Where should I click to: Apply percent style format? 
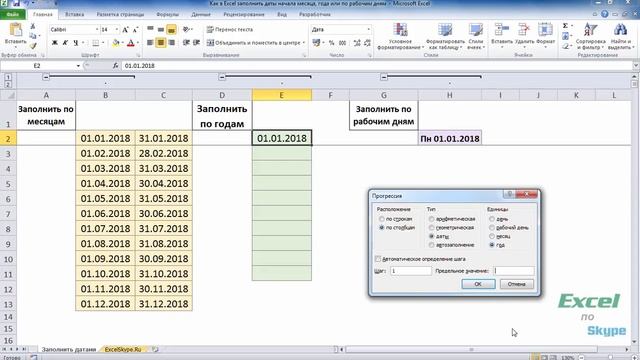(331, 42)
